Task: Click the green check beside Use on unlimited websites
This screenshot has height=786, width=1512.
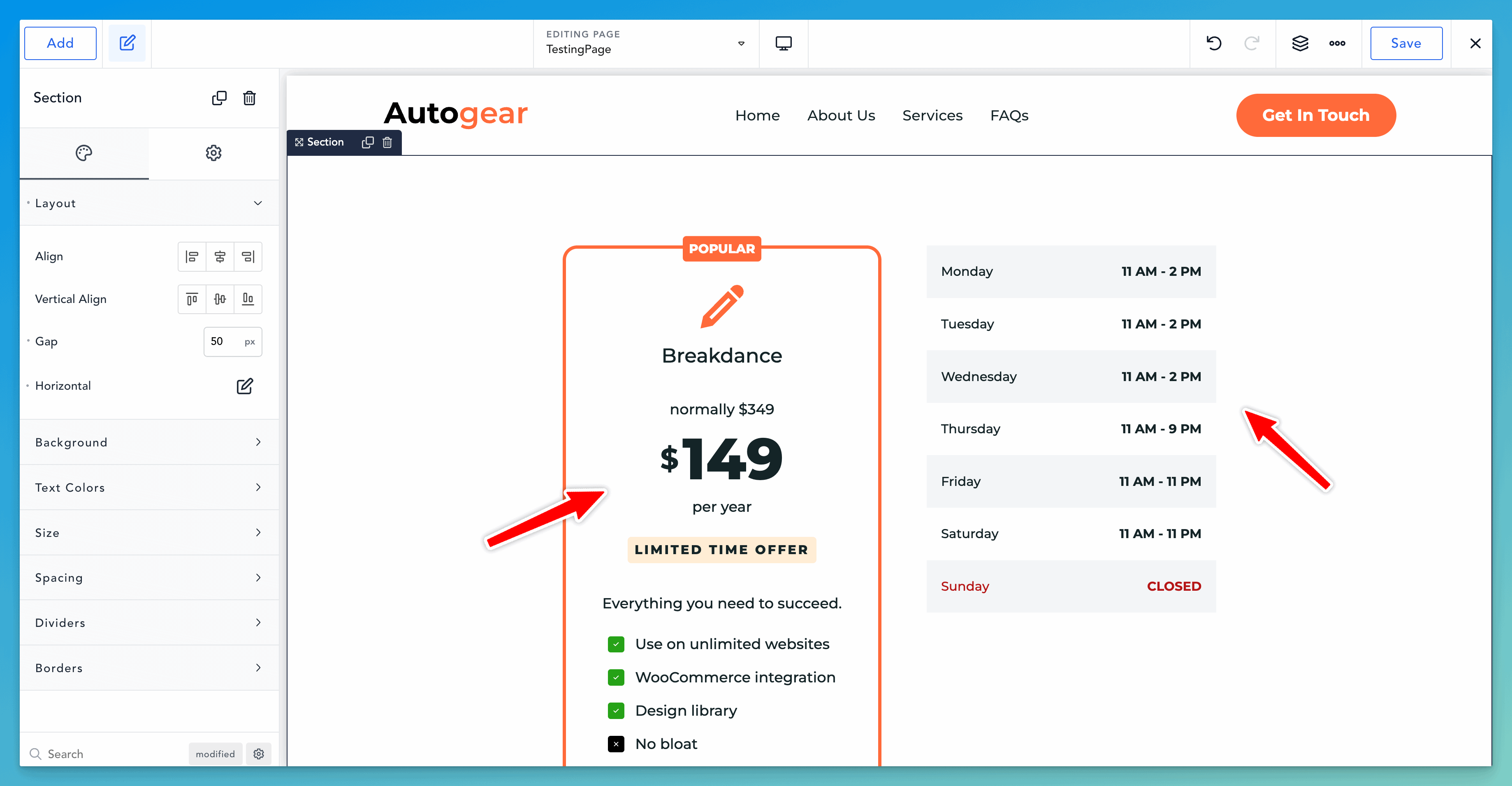Action: coord(616,644)
